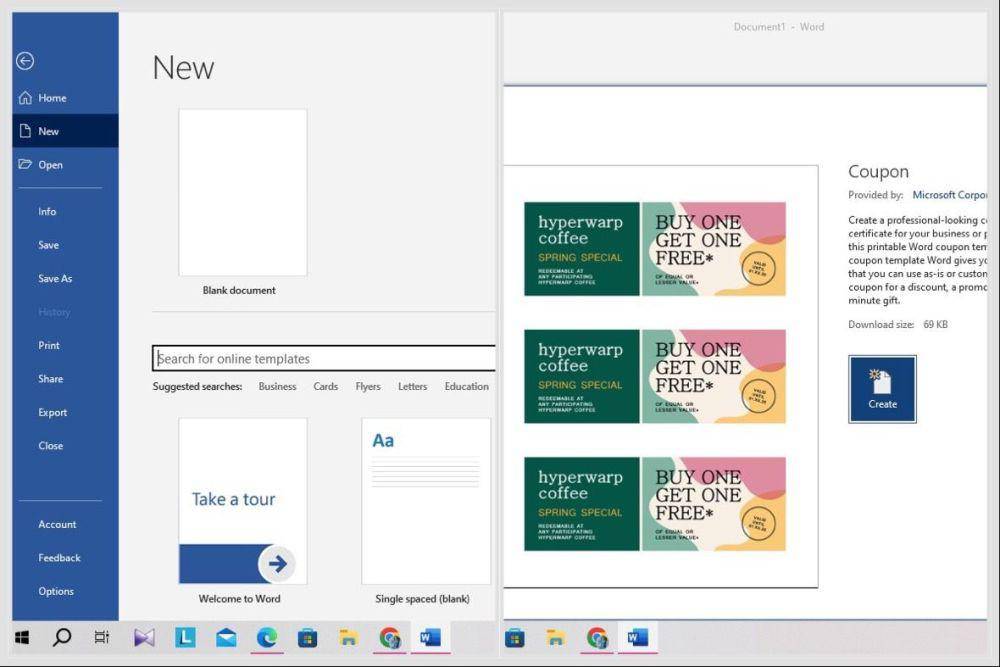Screen dimensions: 1000x667
Task: Click the Home house icon
Action: tap(25, 98)
